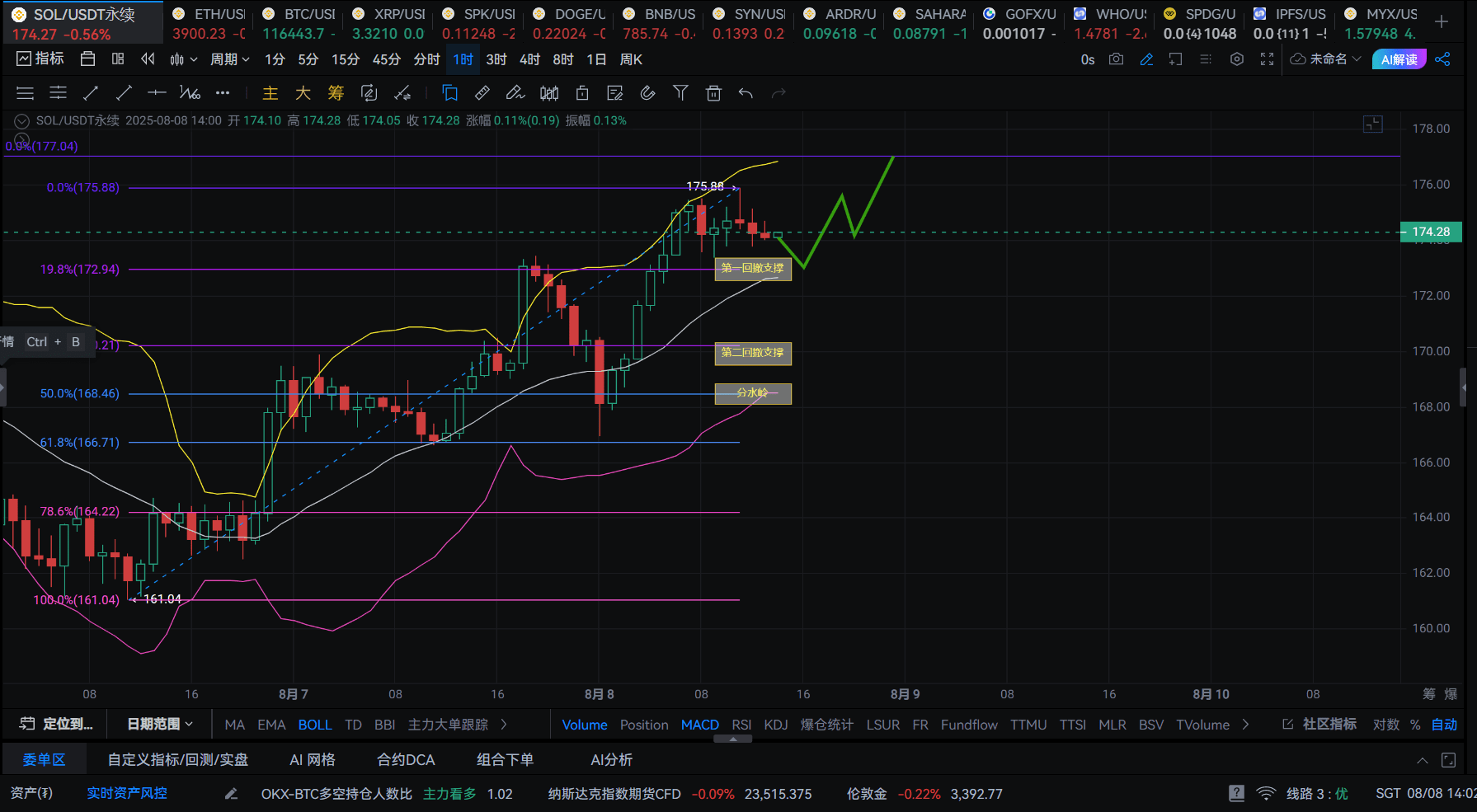Click the hexagon chart settings icon

click(1236, 59)
